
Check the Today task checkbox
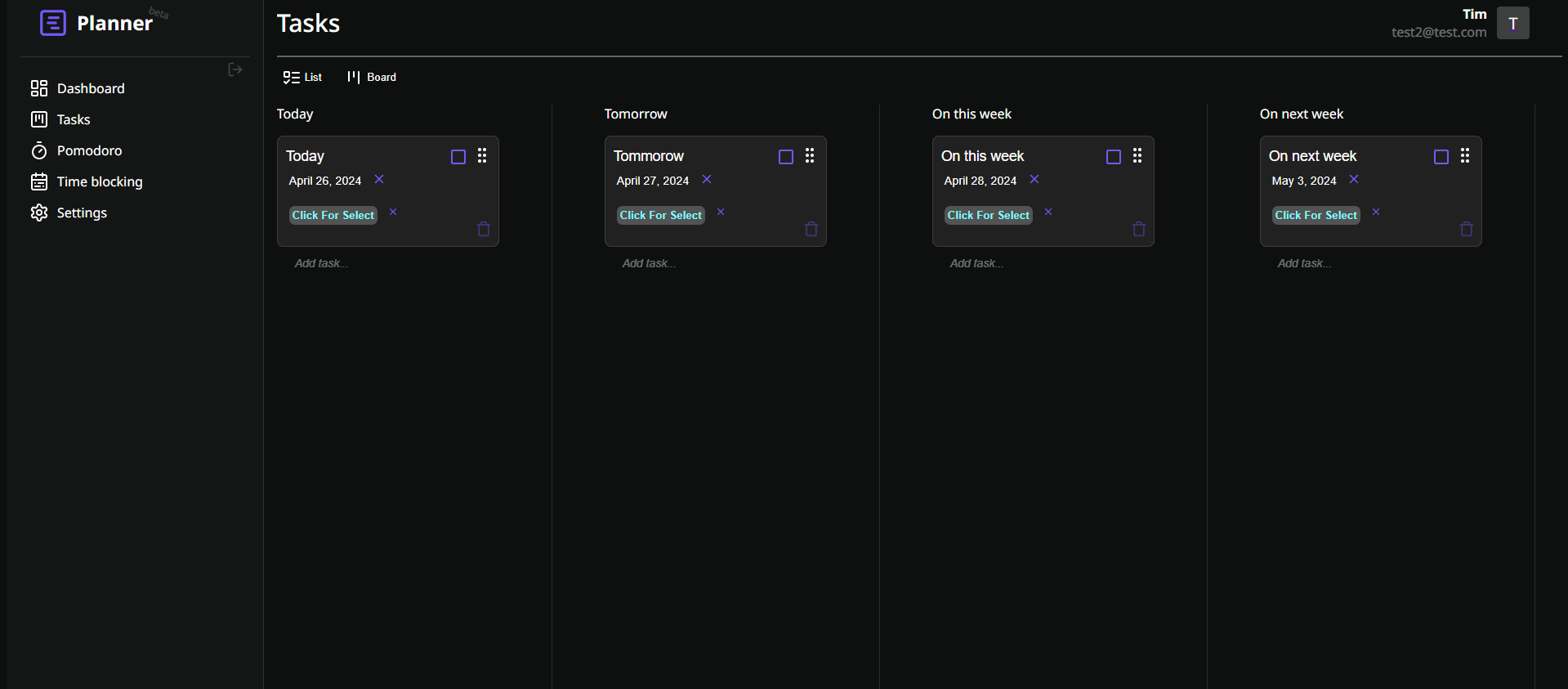[x=458, y=157]
